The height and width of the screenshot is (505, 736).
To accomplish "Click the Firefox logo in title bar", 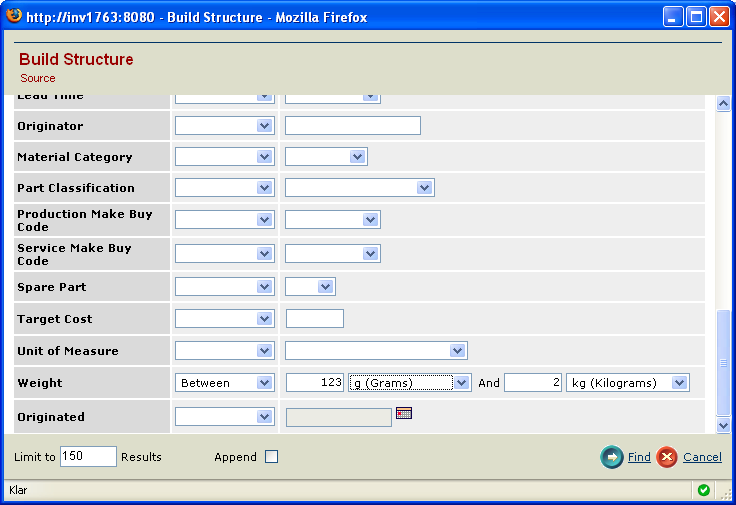I will (x=14, y=16).
